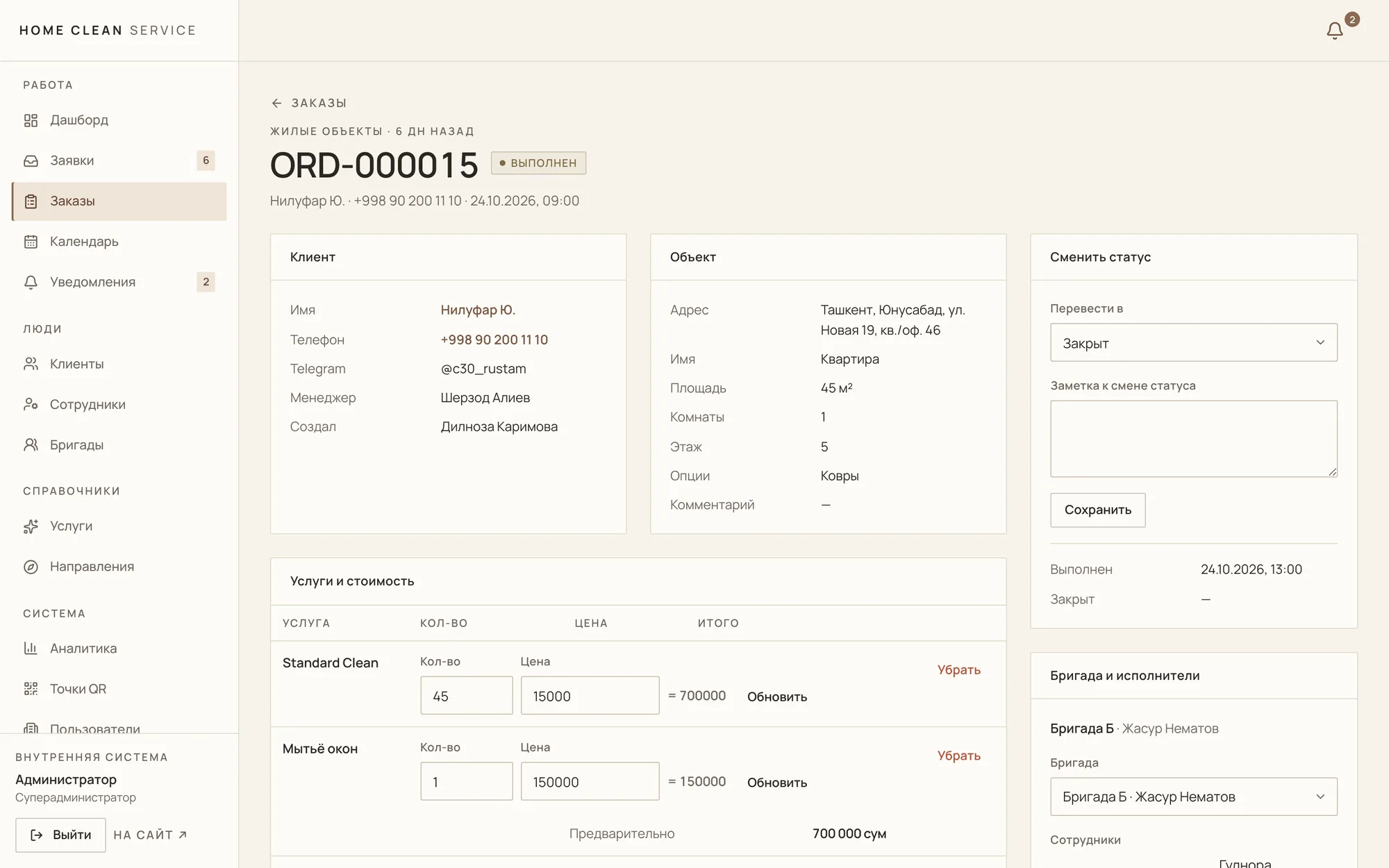Click the back arrow next to ЗАКАЗЫ
This screenshot has height=868, width=1389.
click(276, 103)
